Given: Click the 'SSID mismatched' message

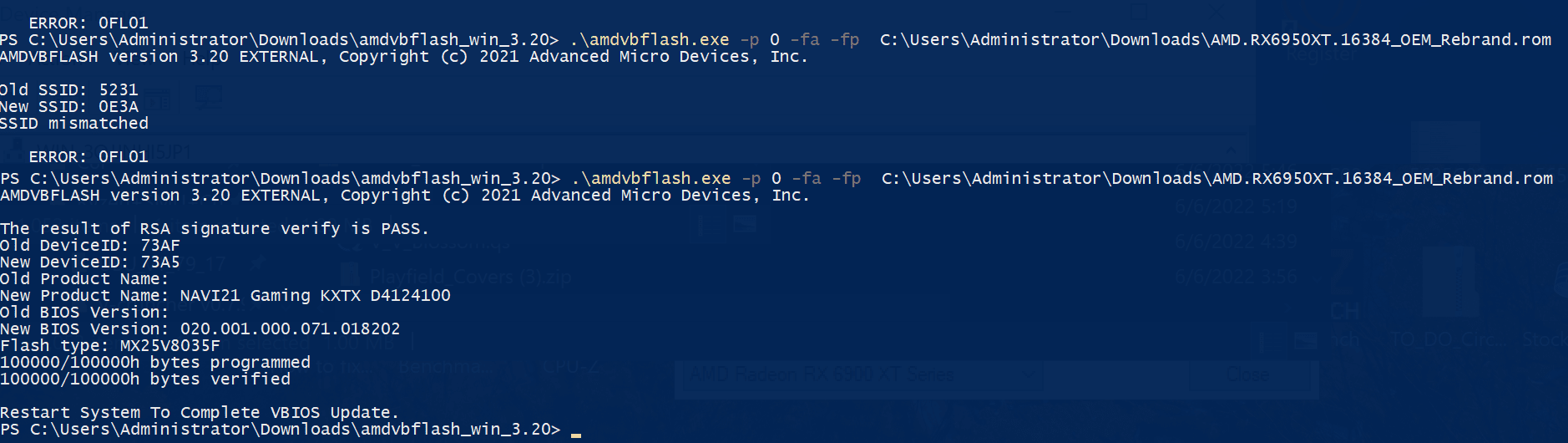Looking at the screenshot, I should click(x=74, y=123).
